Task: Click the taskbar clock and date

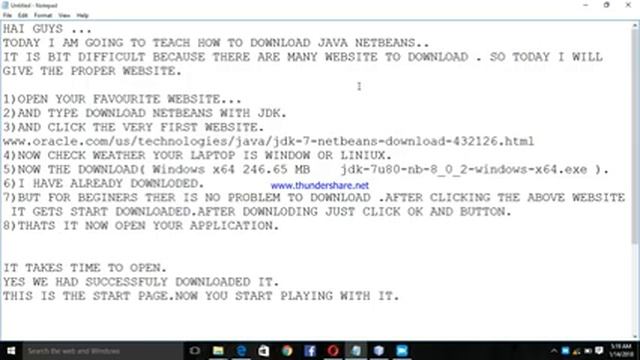Action: point(621,351)
